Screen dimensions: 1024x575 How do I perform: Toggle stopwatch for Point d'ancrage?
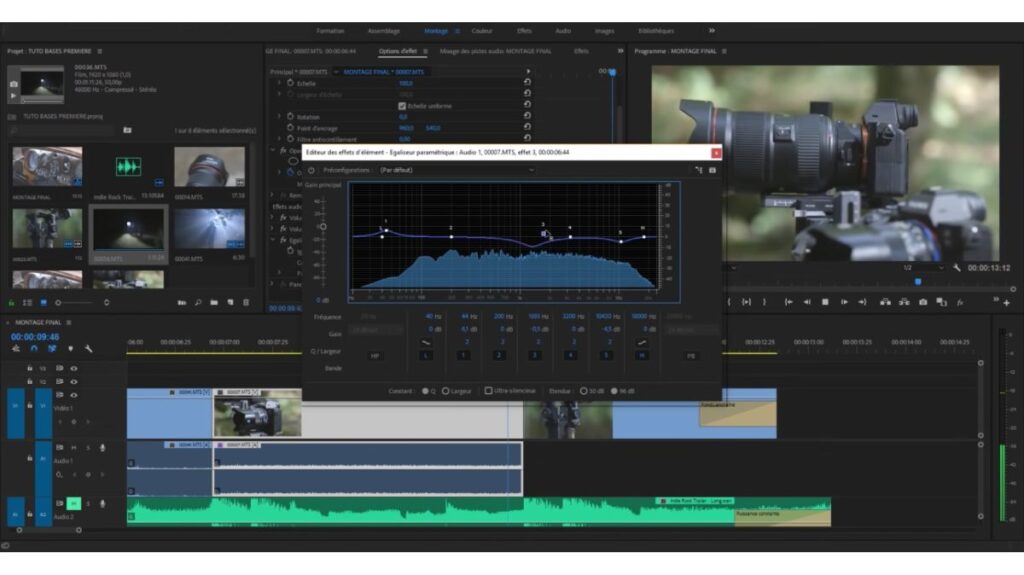click(291, 127)
